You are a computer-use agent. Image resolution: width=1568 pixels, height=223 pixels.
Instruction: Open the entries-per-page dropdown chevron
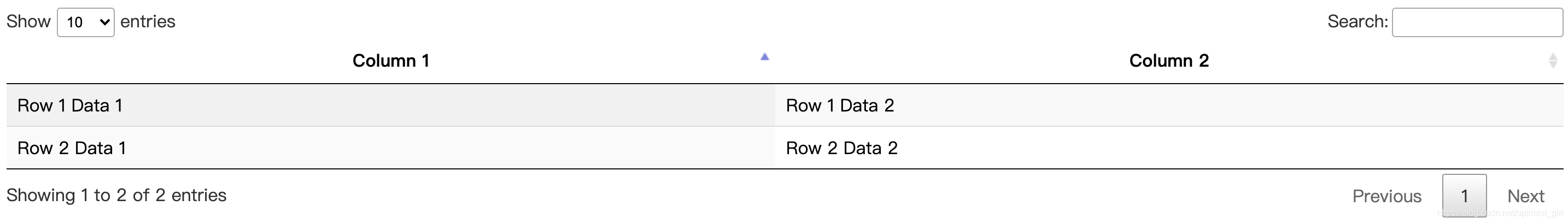click(x=104, y=22)
